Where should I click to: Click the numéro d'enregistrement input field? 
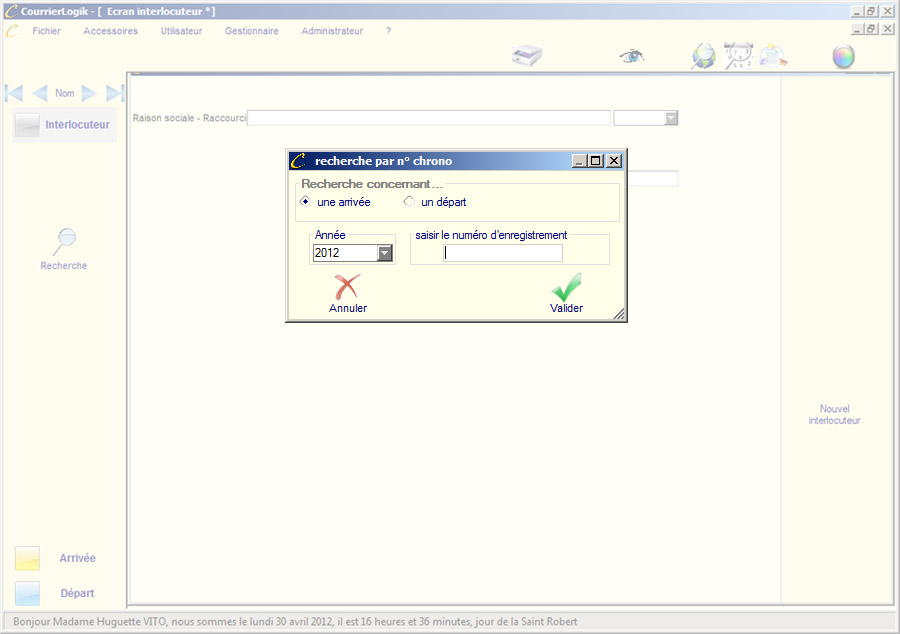click(x=503, y=253)
